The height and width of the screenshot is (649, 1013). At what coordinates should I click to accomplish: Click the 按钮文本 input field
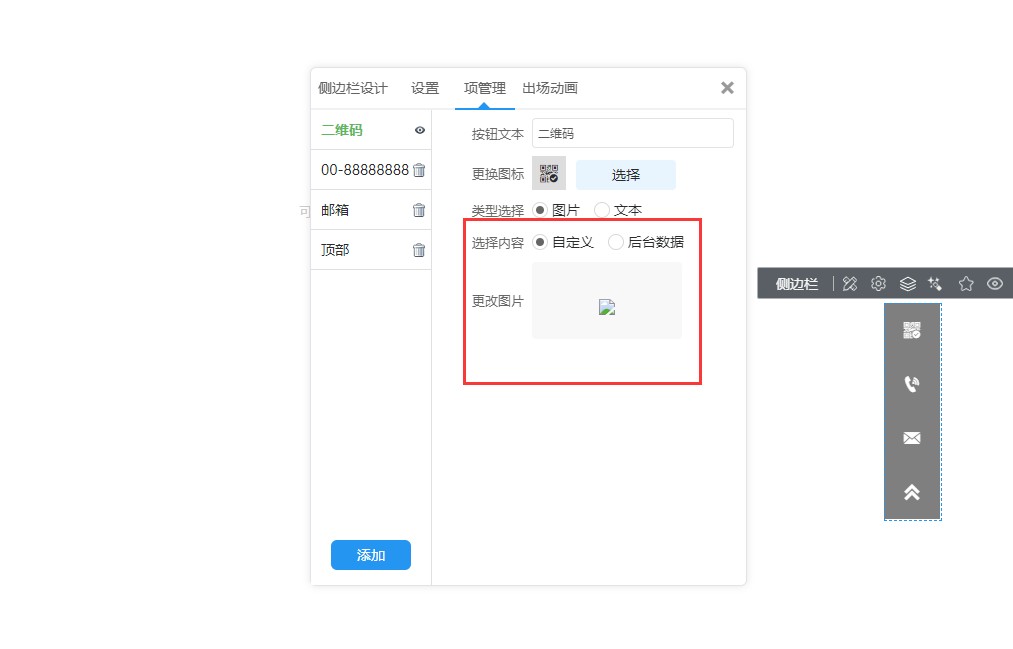[632, 133]
